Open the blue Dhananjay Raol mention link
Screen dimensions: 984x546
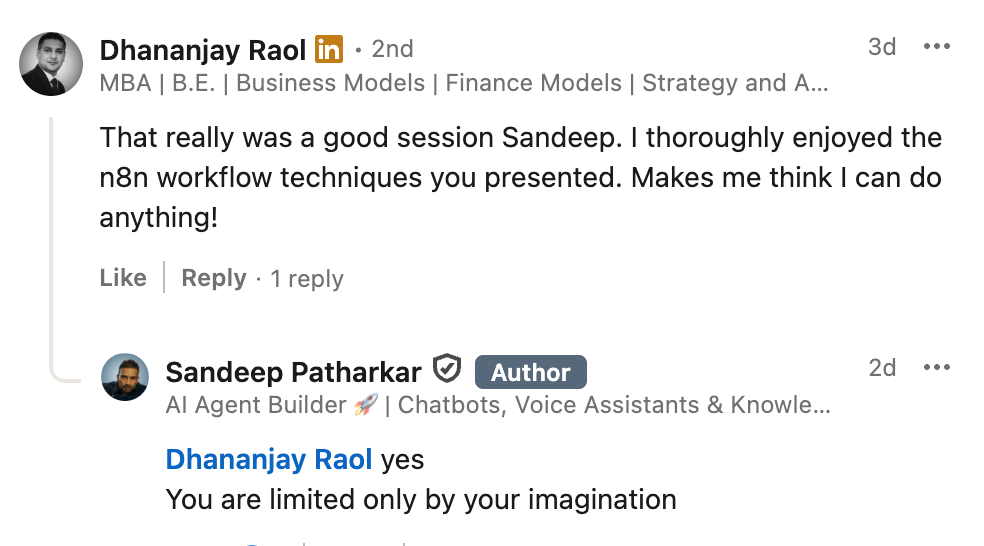269,460
